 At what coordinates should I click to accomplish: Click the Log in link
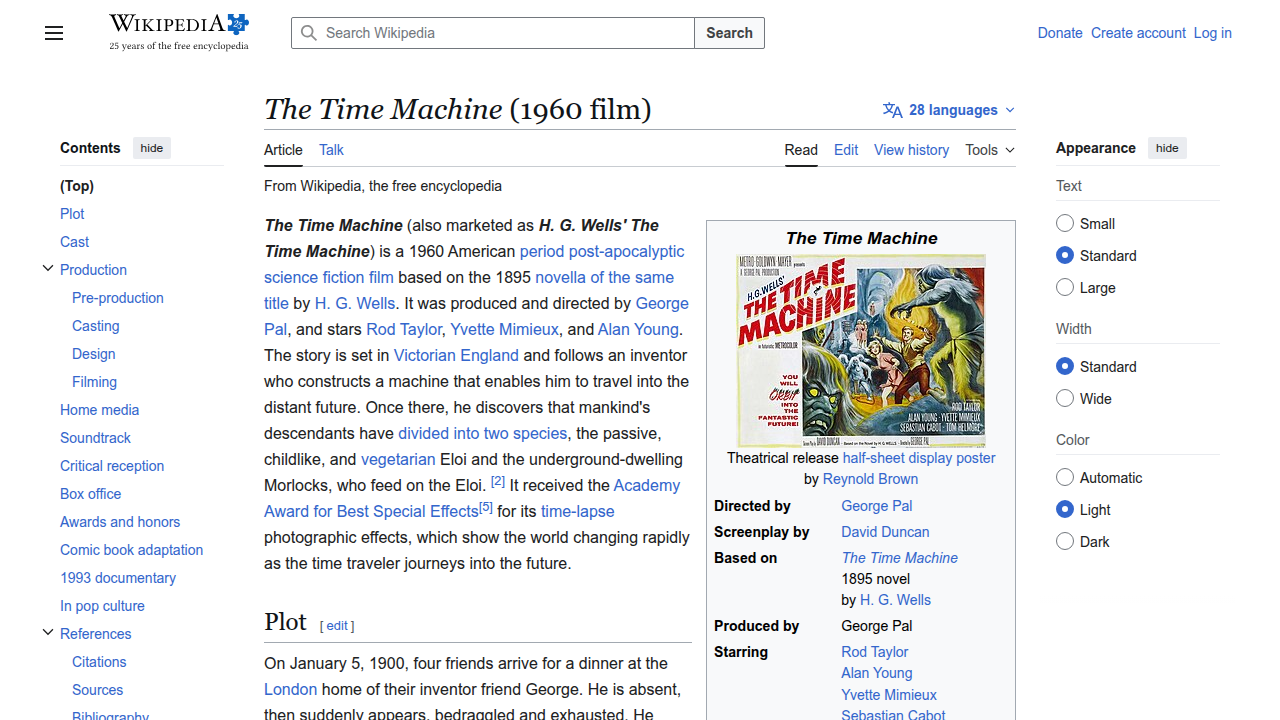pyautogui.click(x=1212, y=33)
